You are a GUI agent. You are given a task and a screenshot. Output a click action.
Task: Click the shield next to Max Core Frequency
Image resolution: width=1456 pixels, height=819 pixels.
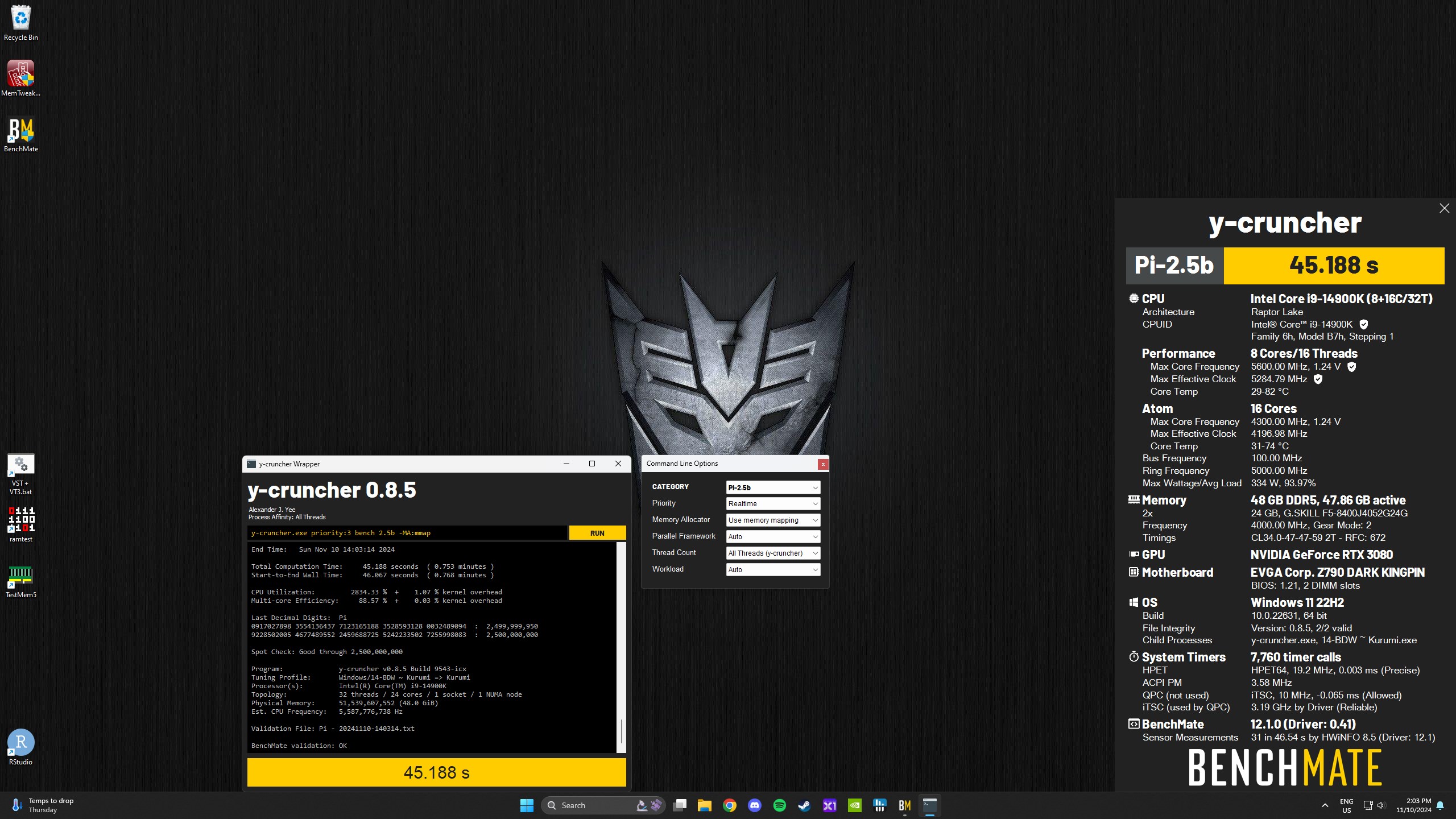[1352, 367]
